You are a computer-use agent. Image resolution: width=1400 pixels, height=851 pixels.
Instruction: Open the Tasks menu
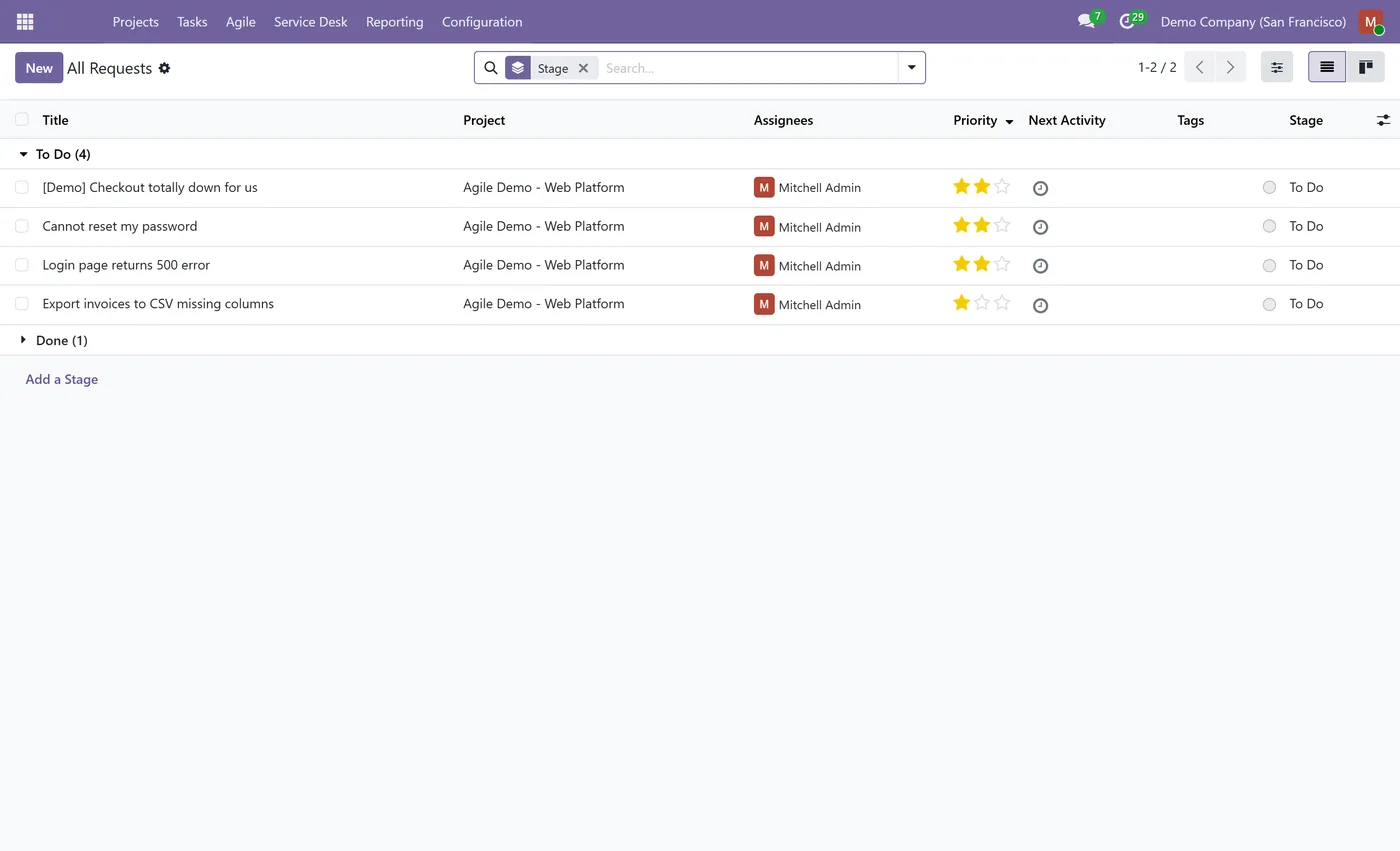pos(192,21)
